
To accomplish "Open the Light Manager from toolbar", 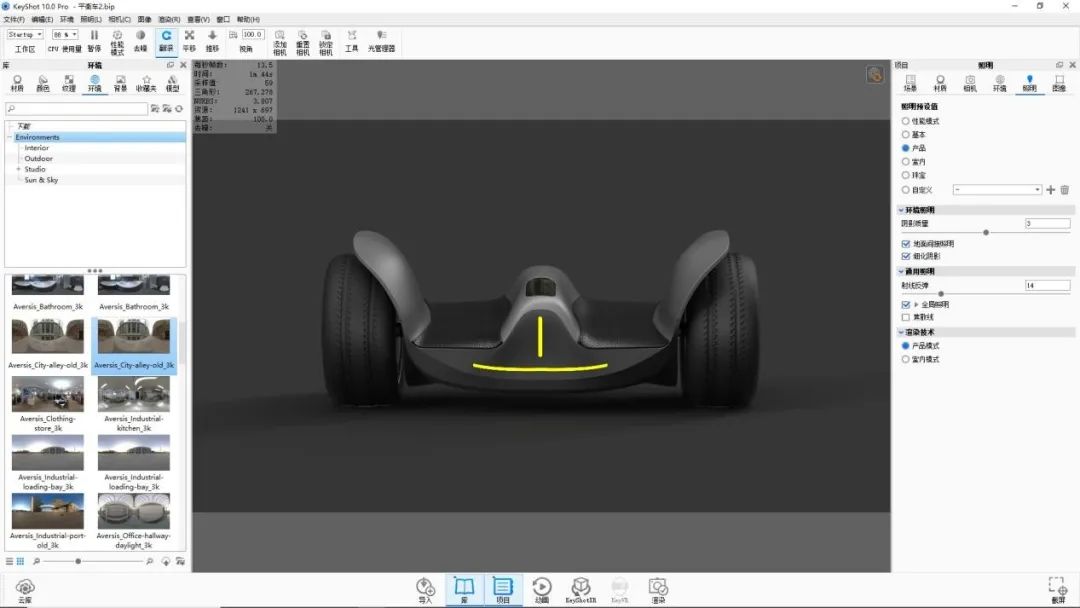I will pyautogui.click(x=381, y=40).
